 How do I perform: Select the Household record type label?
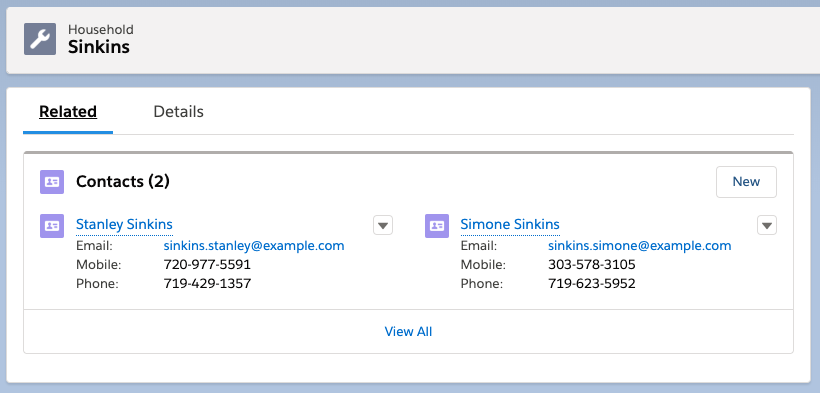100,29
